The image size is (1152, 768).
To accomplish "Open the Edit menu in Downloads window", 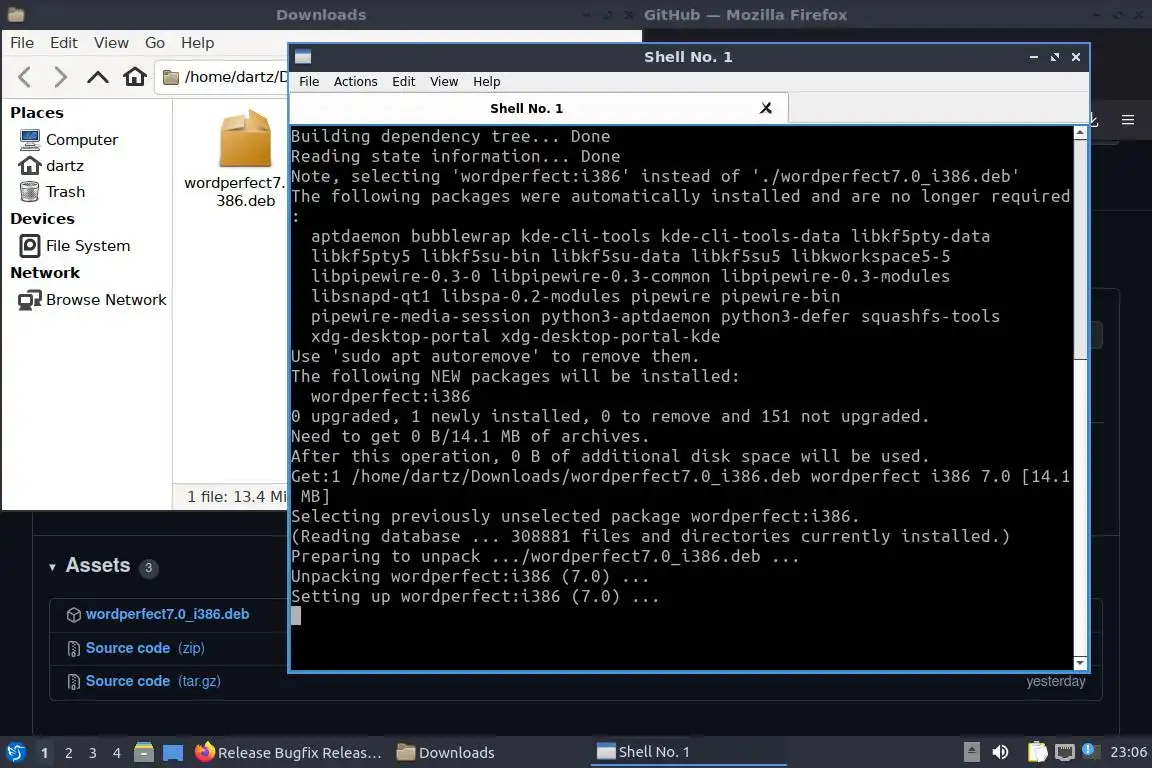I will coord(64,43).
